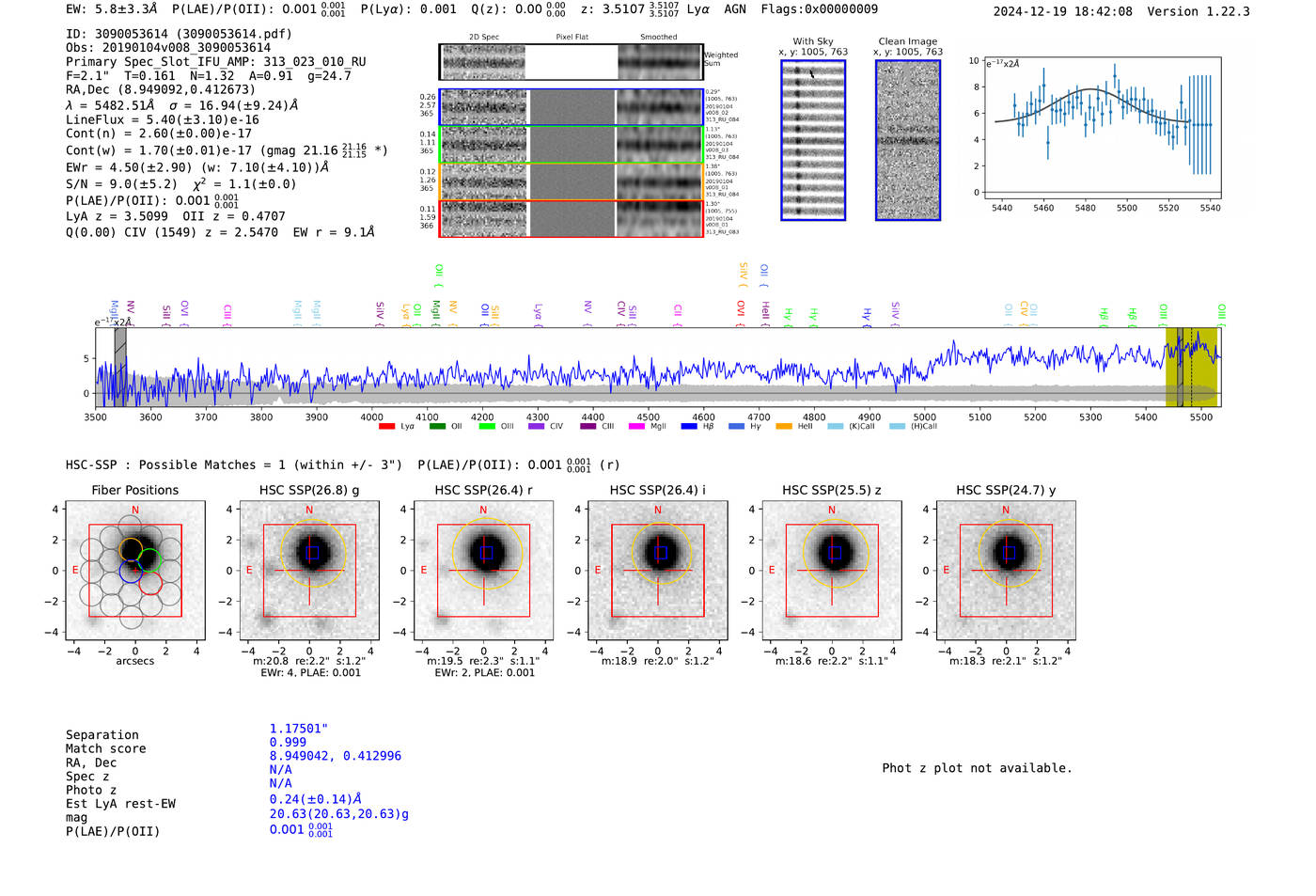Image resolution: width=1316 pixels, height=896 pixels.
Task: Open the HSC SSP(26.8) g cutout
Action: click(309, 571)
